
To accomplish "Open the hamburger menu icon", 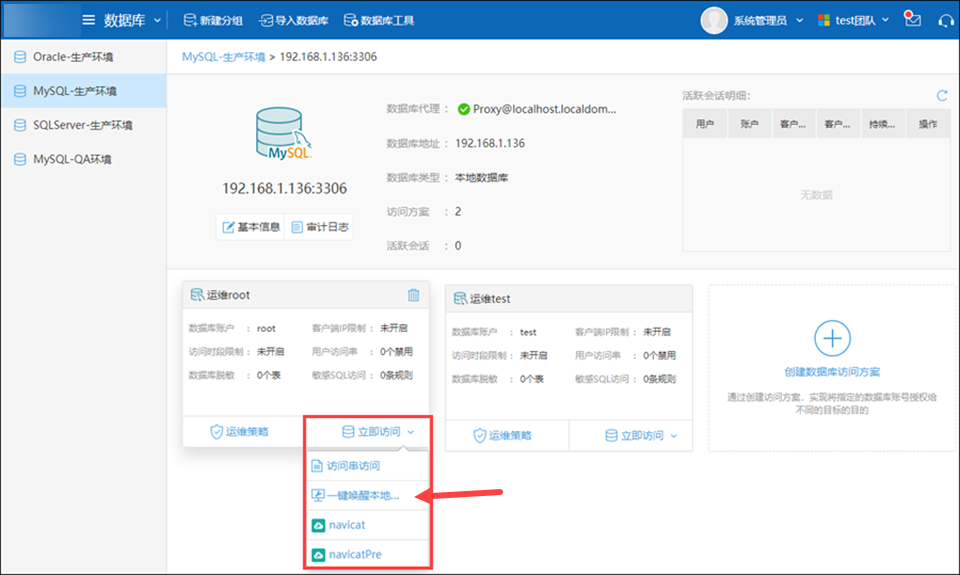I will click(89, 20).
